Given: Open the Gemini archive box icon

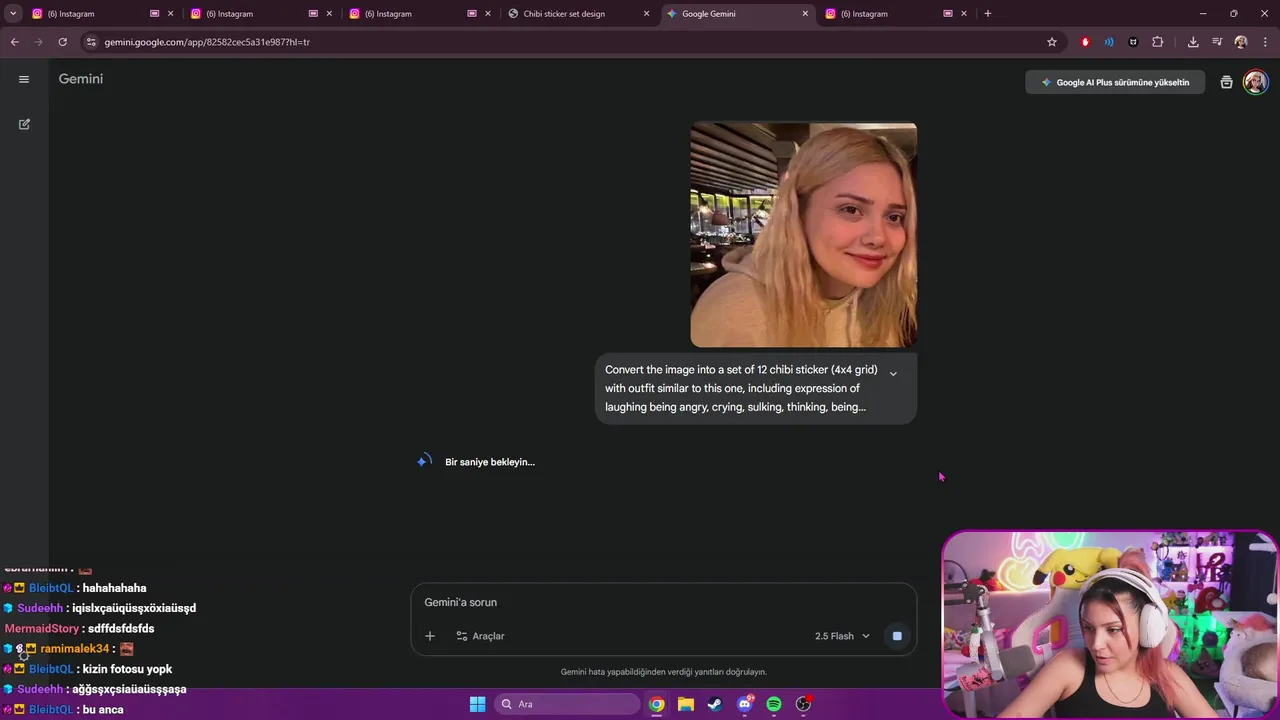Looking at the screenshot, I should pyautogui.click(x=1226, y=82).
